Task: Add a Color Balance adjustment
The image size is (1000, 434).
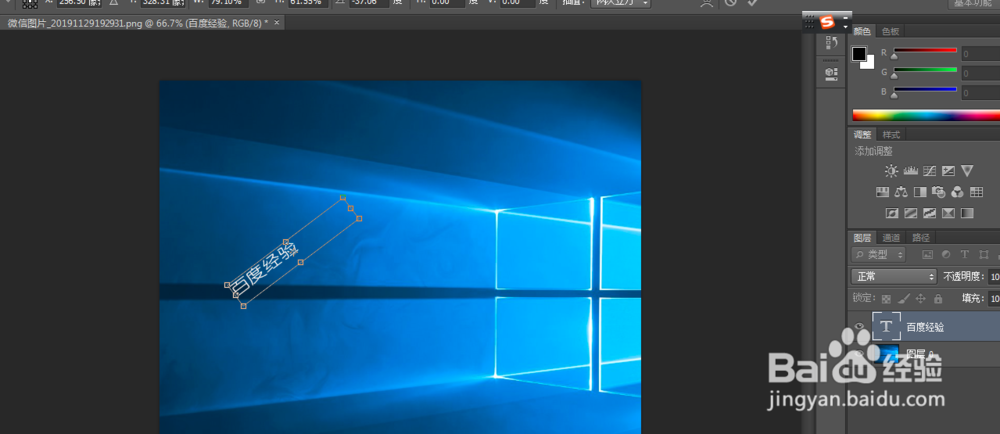Action: coord(901,192)
